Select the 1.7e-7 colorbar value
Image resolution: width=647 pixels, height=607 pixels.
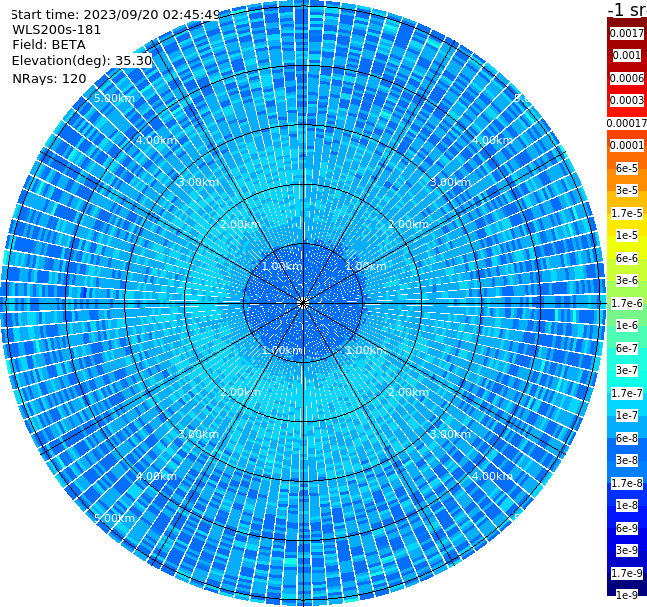(627, 393)
